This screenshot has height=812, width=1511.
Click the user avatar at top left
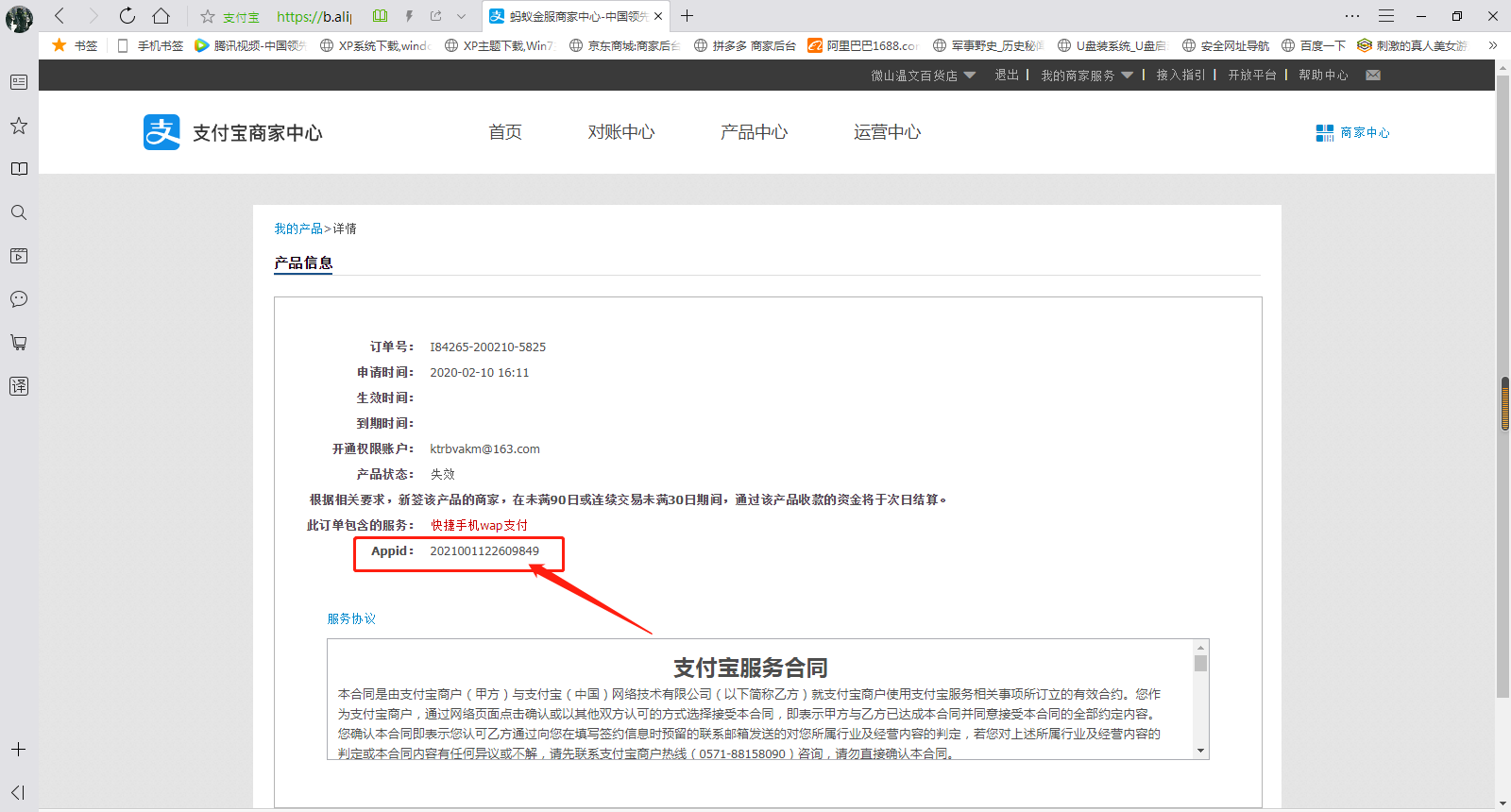[19, 18]
